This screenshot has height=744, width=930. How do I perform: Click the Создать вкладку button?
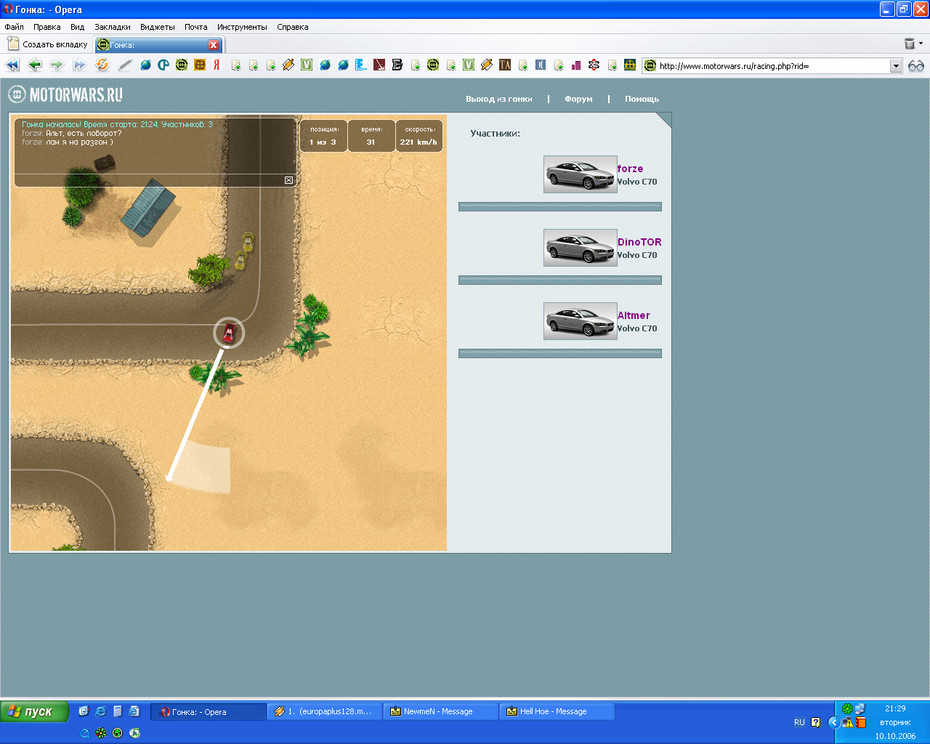click(47, 44)
